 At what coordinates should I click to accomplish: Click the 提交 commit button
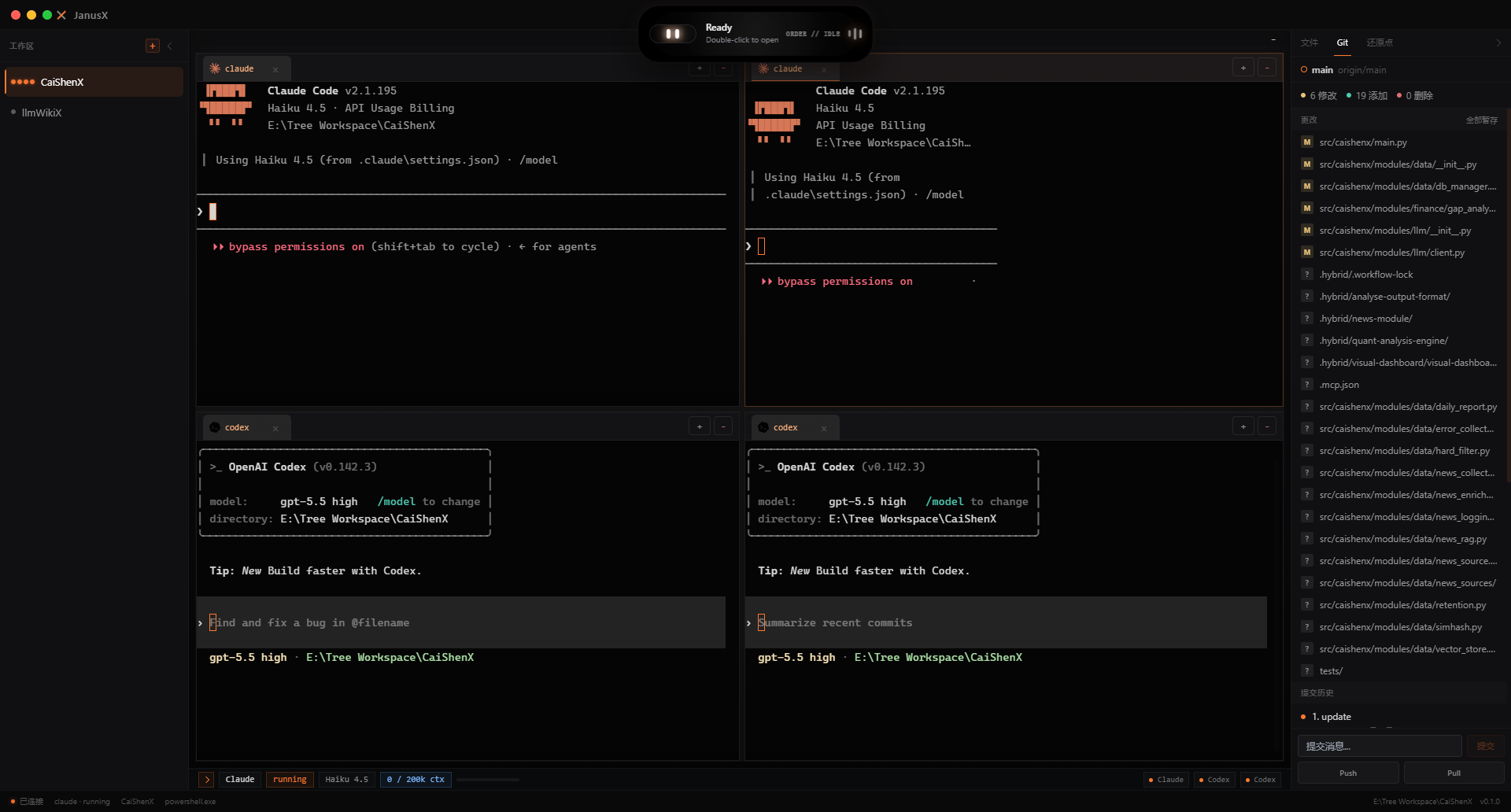[1485, 746]
